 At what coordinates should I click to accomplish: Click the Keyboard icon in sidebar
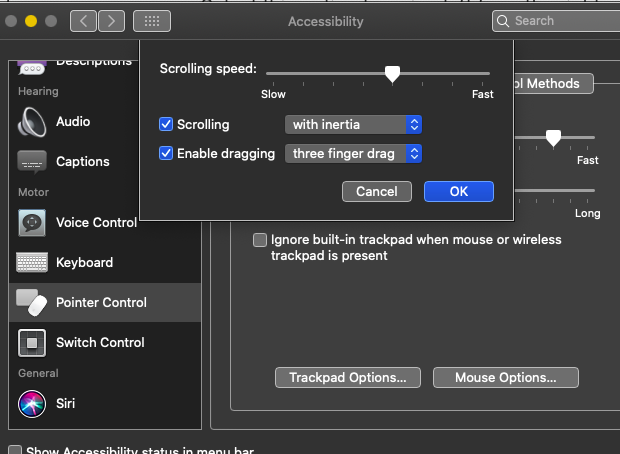tap(32, 263)
